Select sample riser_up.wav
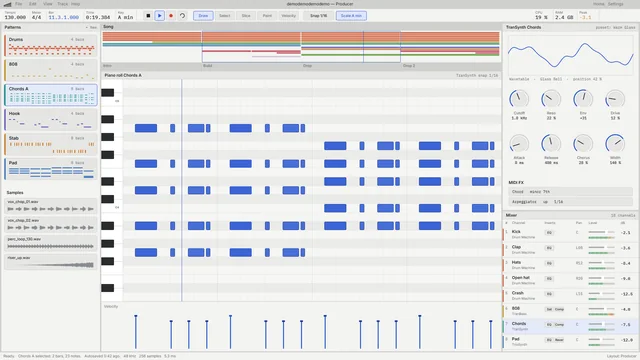640x360 pixels. [x=51, y=262]
